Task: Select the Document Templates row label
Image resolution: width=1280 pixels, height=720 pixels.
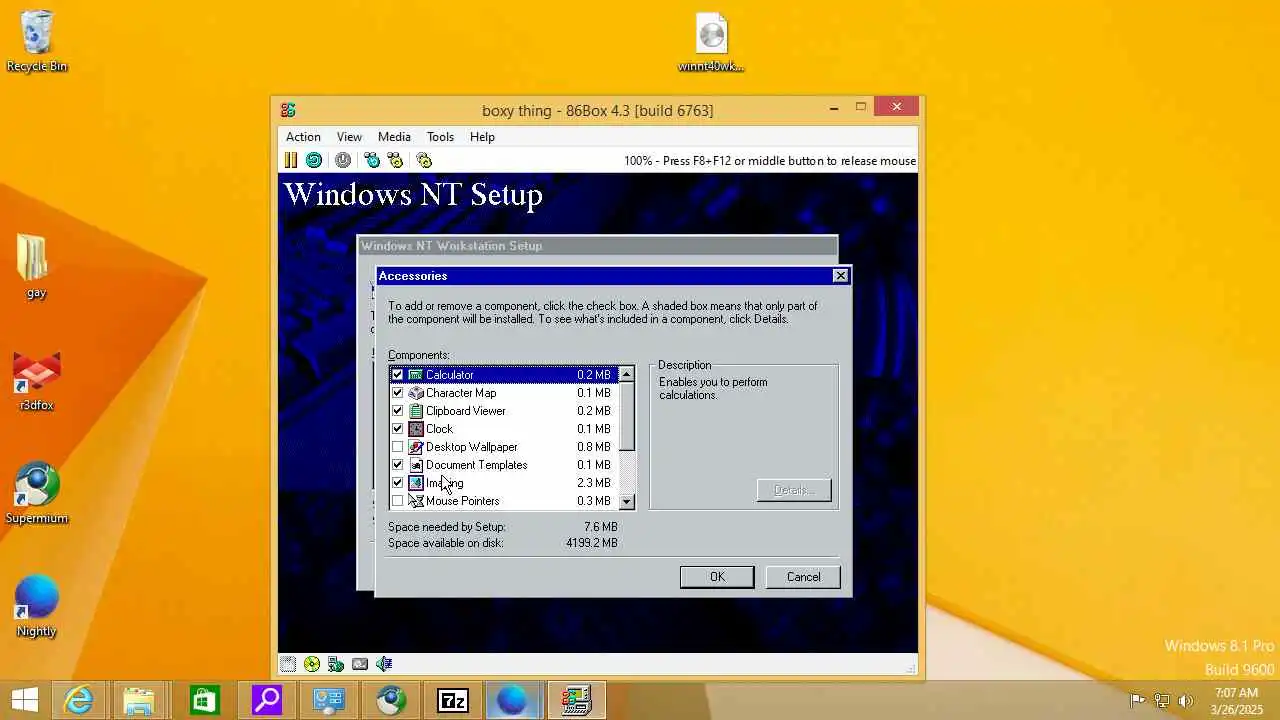Action: [x=476, y=465]
